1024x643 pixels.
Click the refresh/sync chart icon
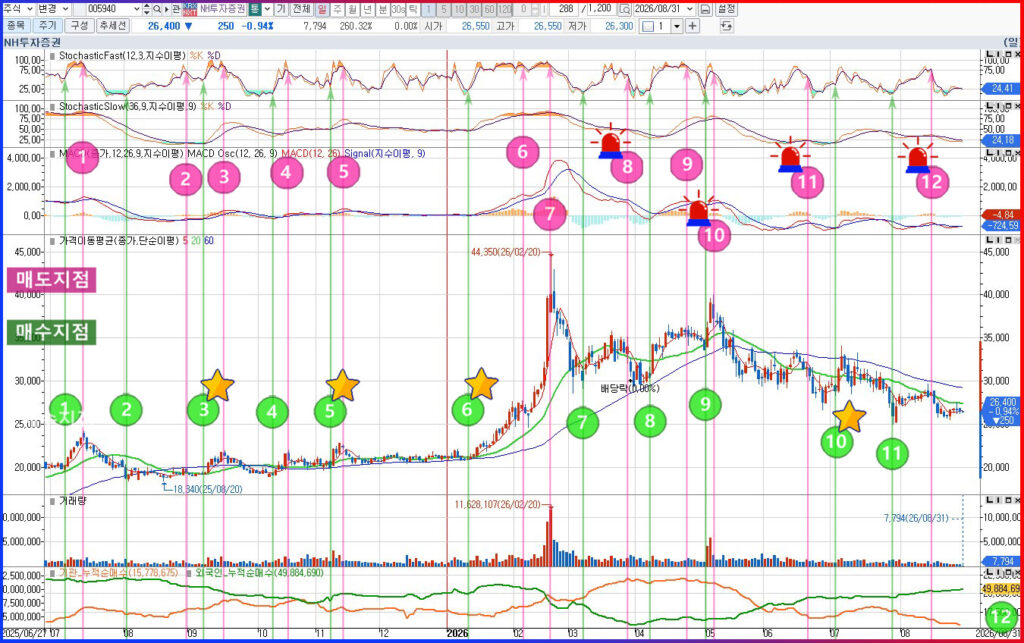(x=726, y=26)
